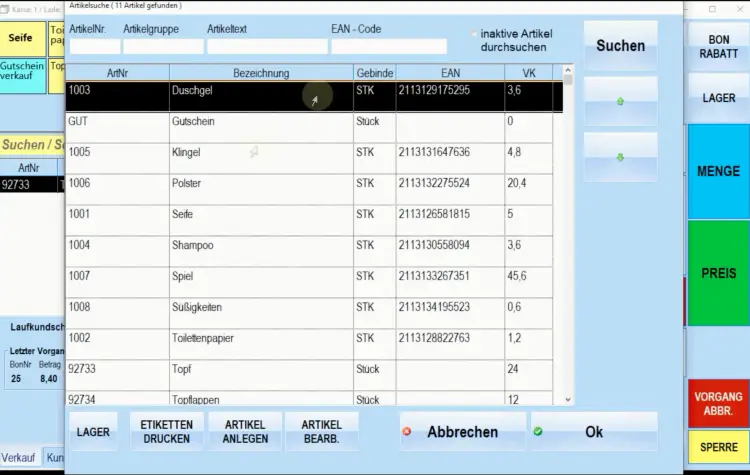Enable inaktive Artikel durchsuchen checkbox

(x=474, y=34)
